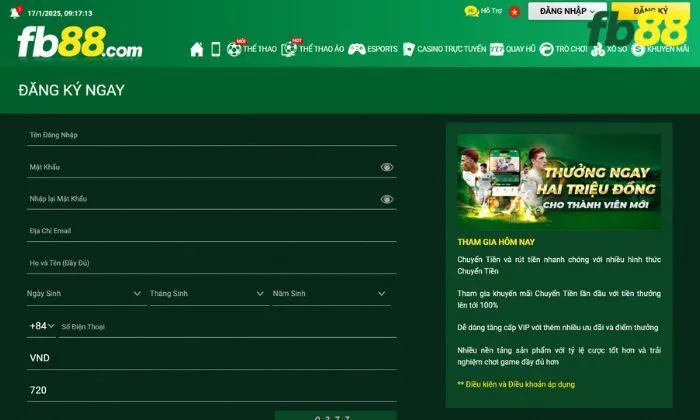
Task: Open the Khuyến Mãi menu
Action: tap(668, 49)
